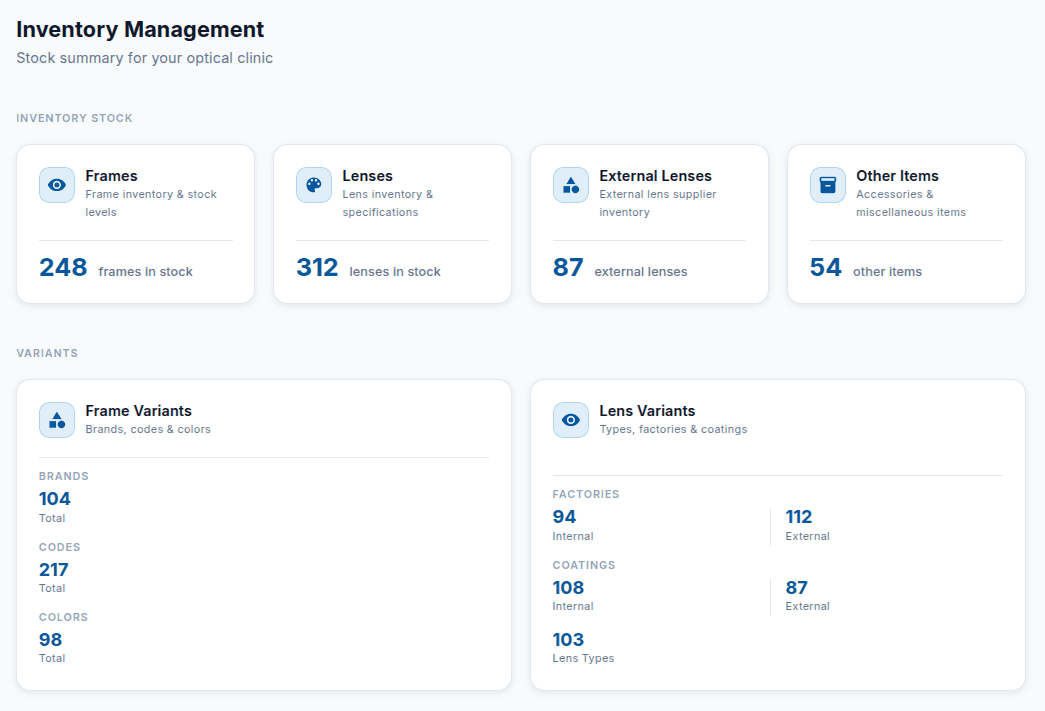Click the VARIANTS section label

pos(47,353)
